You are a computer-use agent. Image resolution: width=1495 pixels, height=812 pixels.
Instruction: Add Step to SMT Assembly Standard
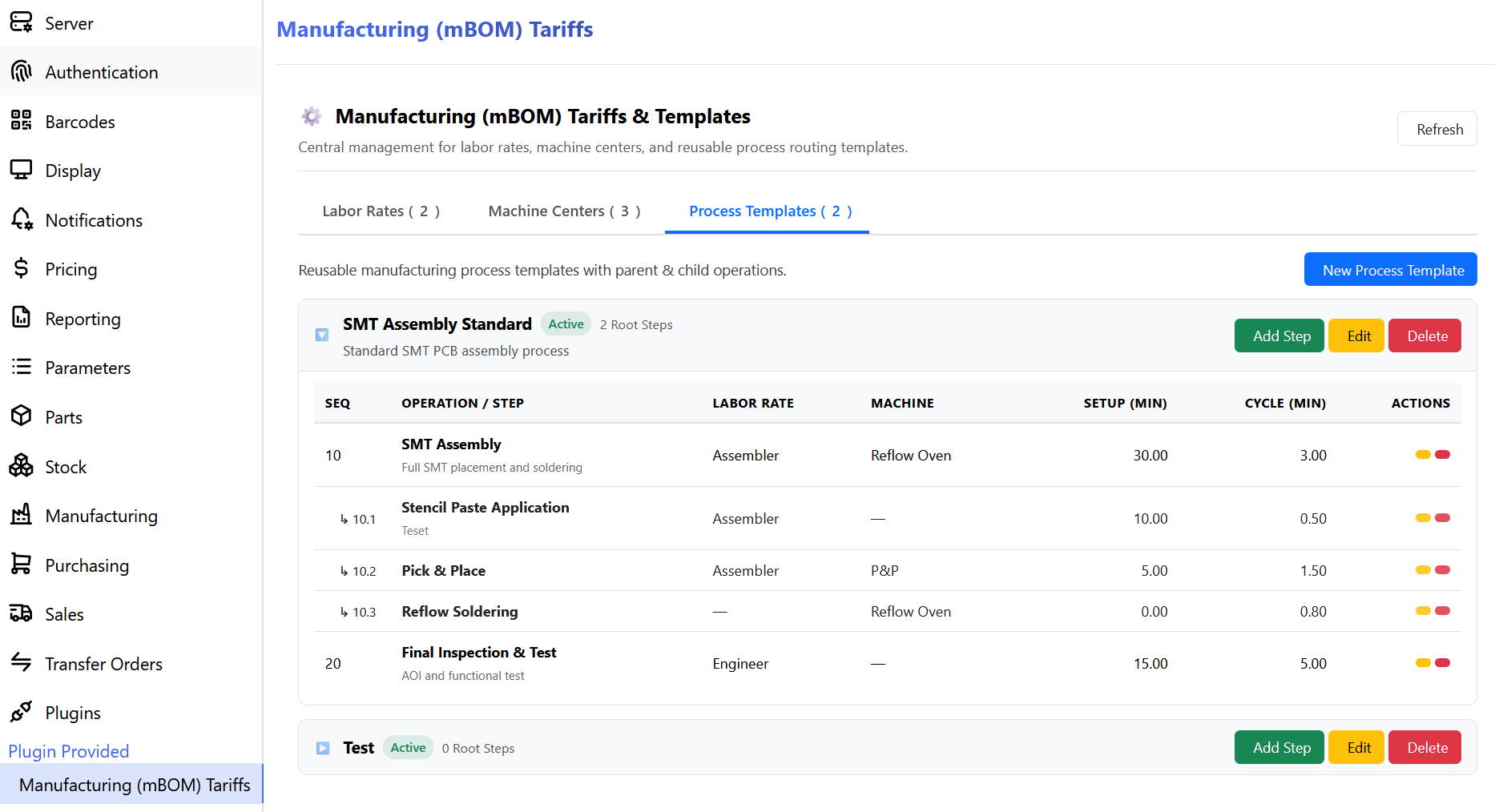point(1279,336)
